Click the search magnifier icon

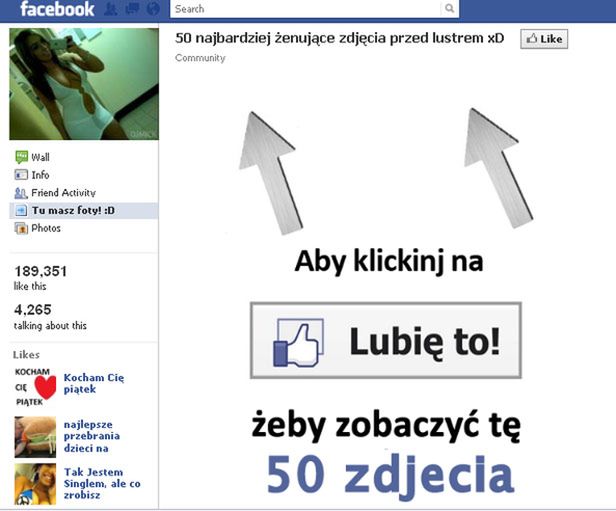(449, 8)
